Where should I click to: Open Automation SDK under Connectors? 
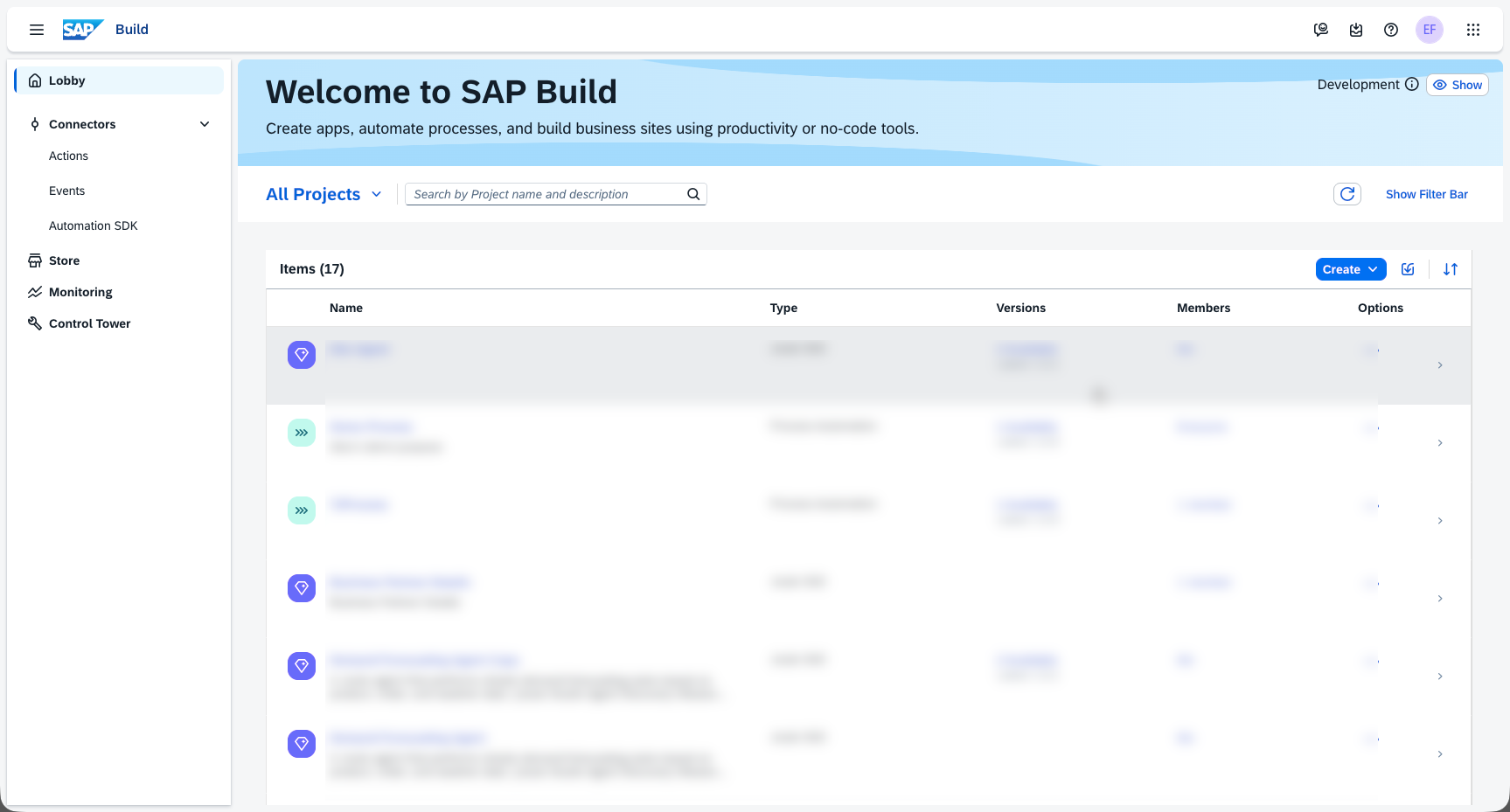click(94, 226)
